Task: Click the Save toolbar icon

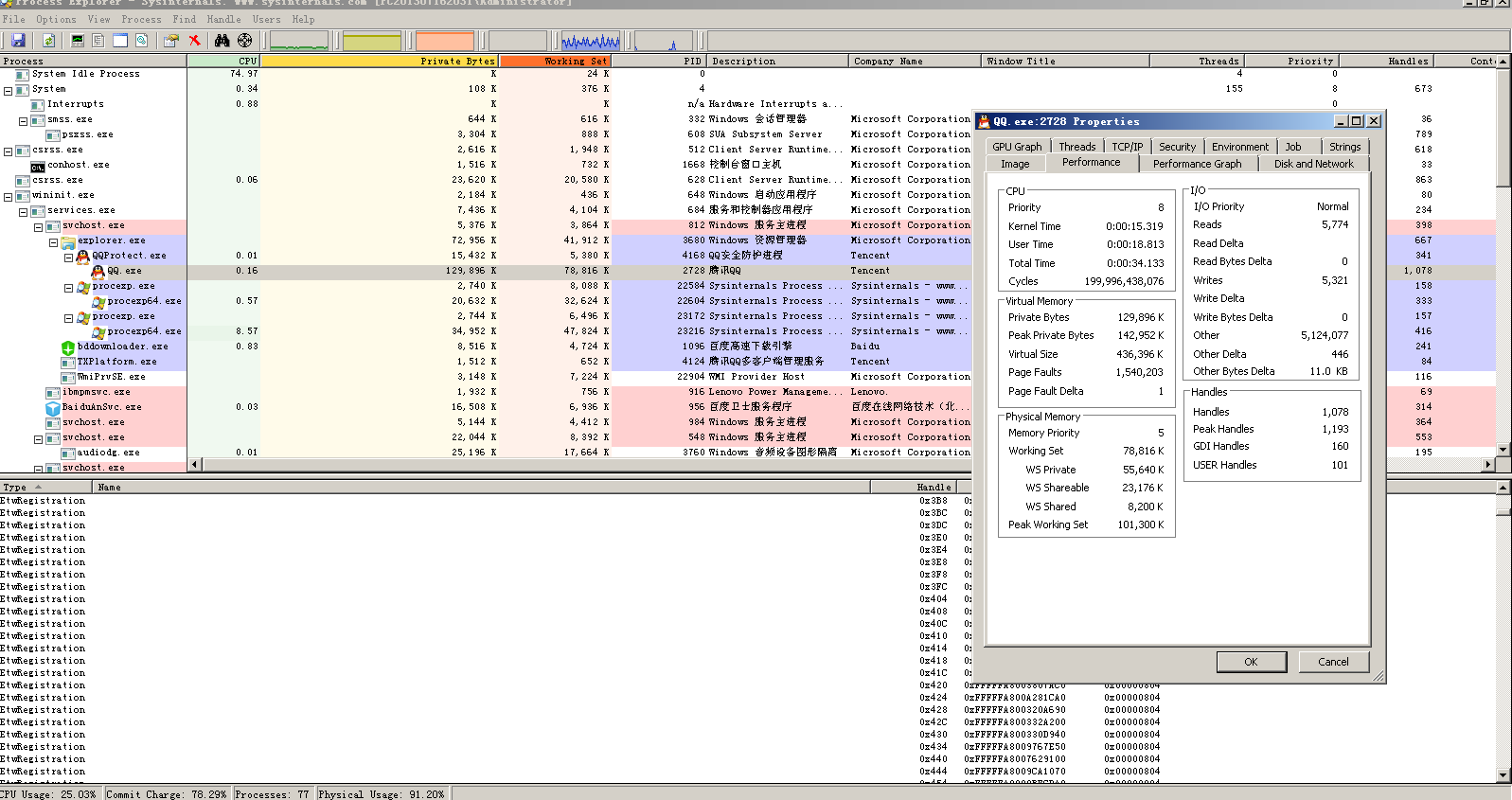Action: tap(18, 40)
